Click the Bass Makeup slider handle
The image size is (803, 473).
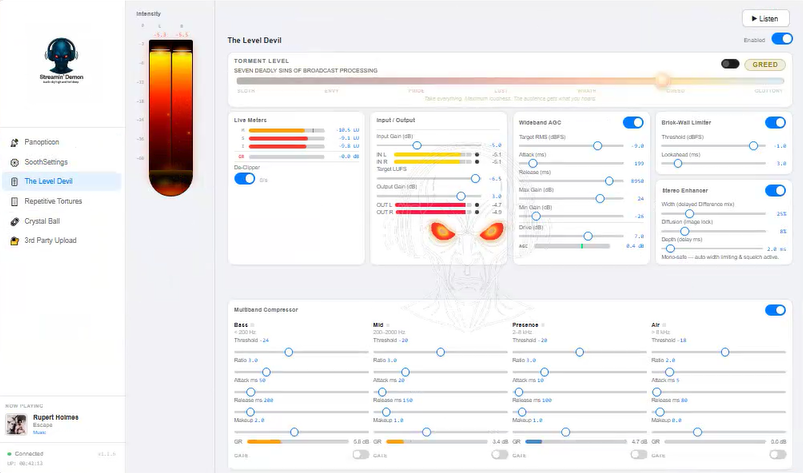tap(294, 432)
